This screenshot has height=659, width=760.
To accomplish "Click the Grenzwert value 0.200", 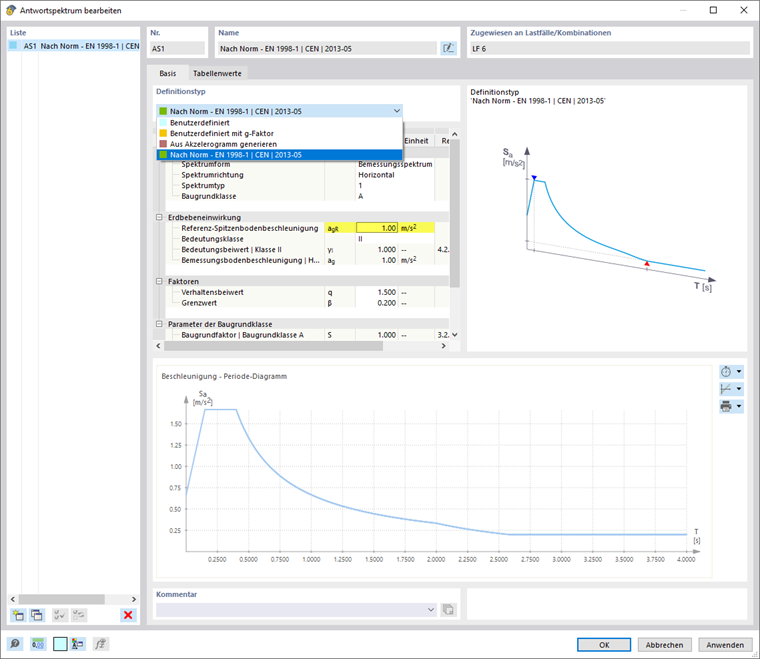I will [377, 303].
